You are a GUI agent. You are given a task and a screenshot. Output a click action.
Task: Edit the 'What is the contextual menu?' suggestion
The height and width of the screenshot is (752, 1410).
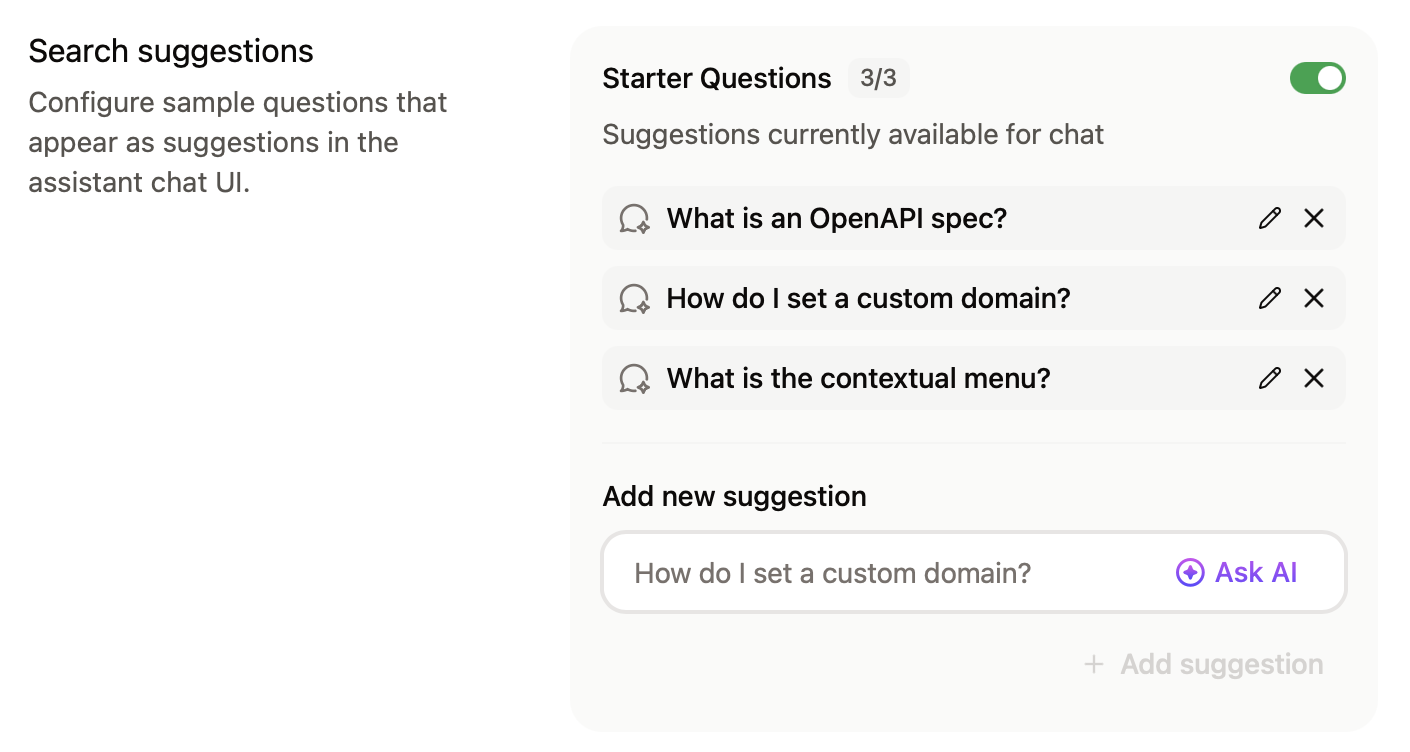click(x=1269, y=378)
